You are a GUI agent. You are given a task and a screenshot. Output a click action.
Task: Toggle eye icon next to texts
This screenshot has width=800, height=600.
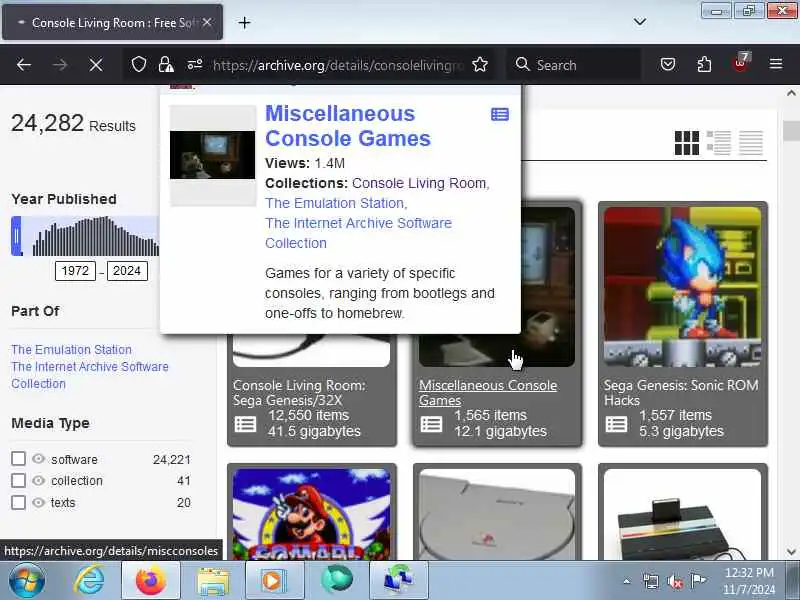click(39, 503)
